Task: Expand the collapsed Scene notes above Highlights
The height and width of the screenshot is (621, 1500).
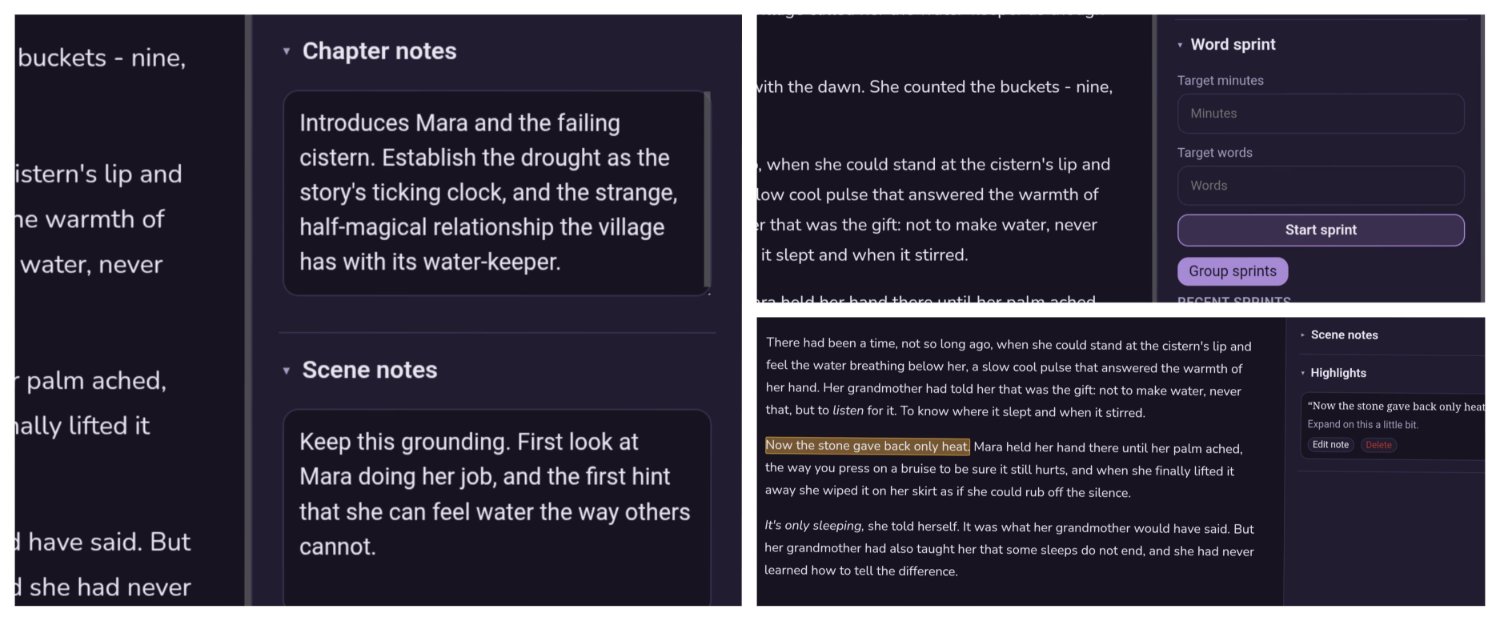Action: (x=1303, y=335)
